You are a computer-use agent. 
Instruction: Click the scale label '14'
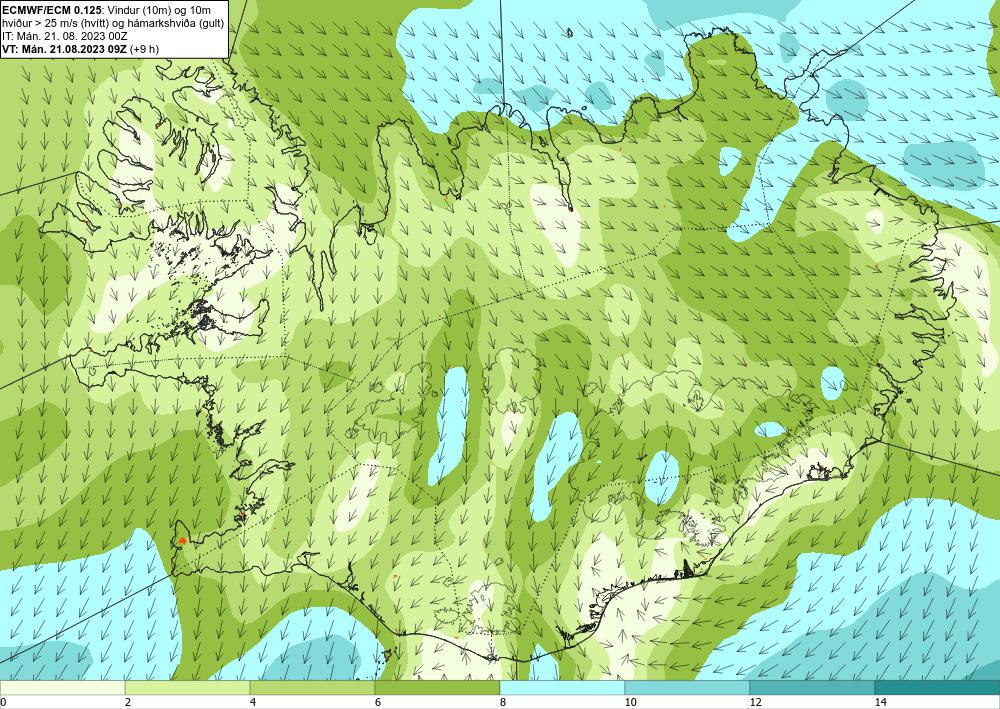click(x=881, y=702)
